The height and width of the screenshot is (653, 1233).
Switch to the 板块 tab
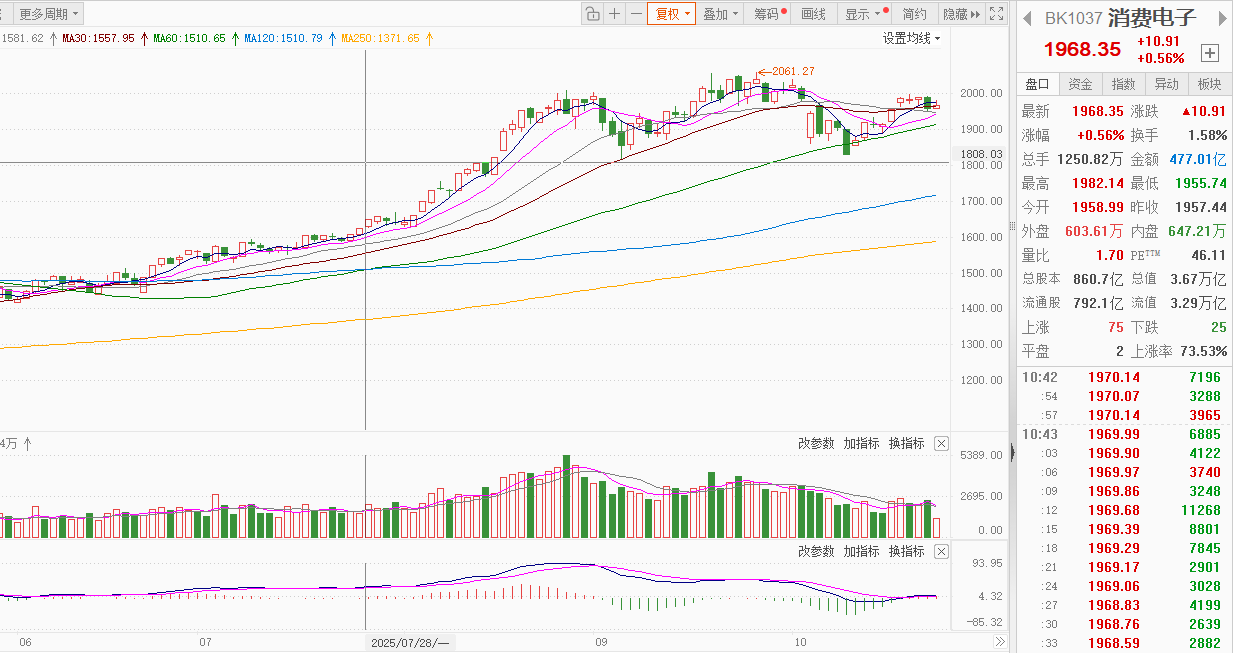[1209, 84]
